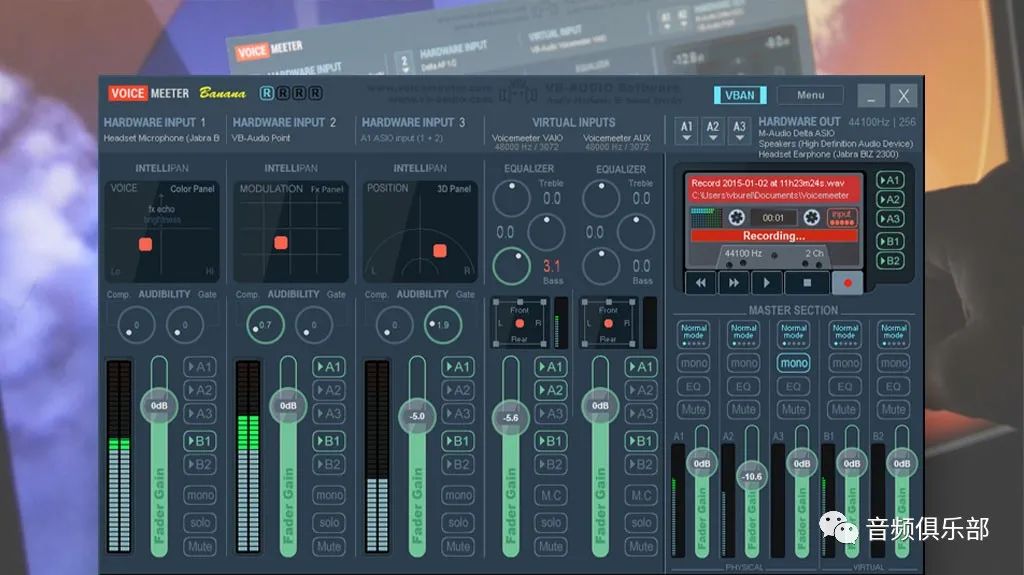Mute the B2 master bus
The height and width of the screenshot is (575, 1024).
[893, 410]
